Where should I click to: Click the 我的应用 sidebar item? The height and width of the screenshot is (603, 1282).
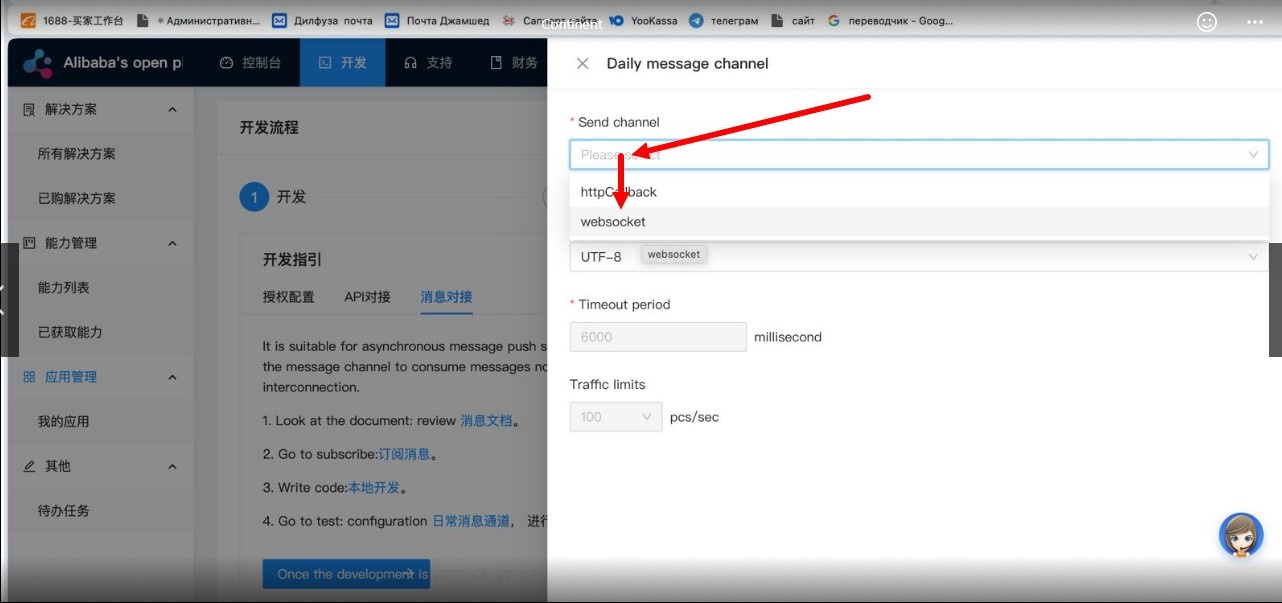(x=64, y=421)
